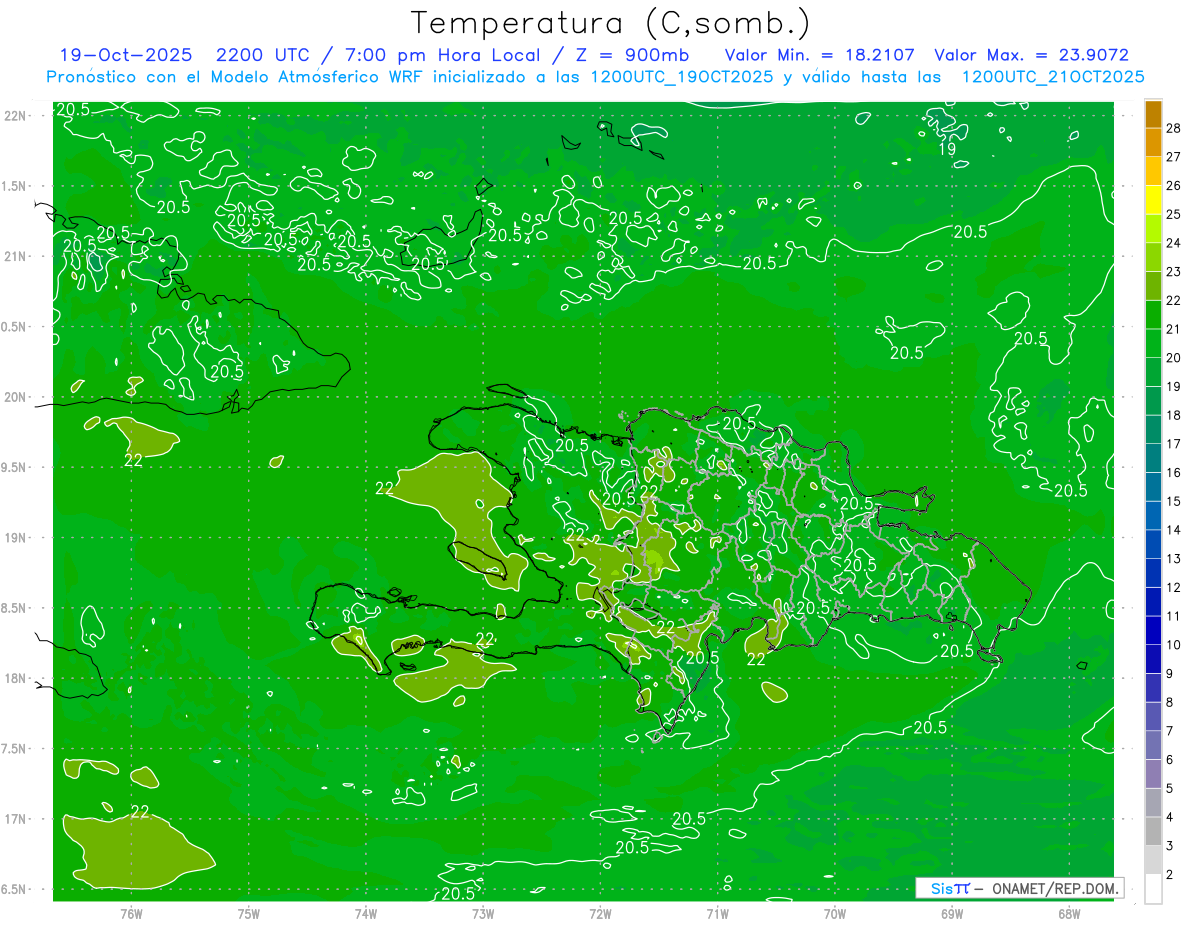The width and height of the screenshot is (1200, 927).
Task: Click the white swatch below 2 on colorbar
Action: point(1153,889)
